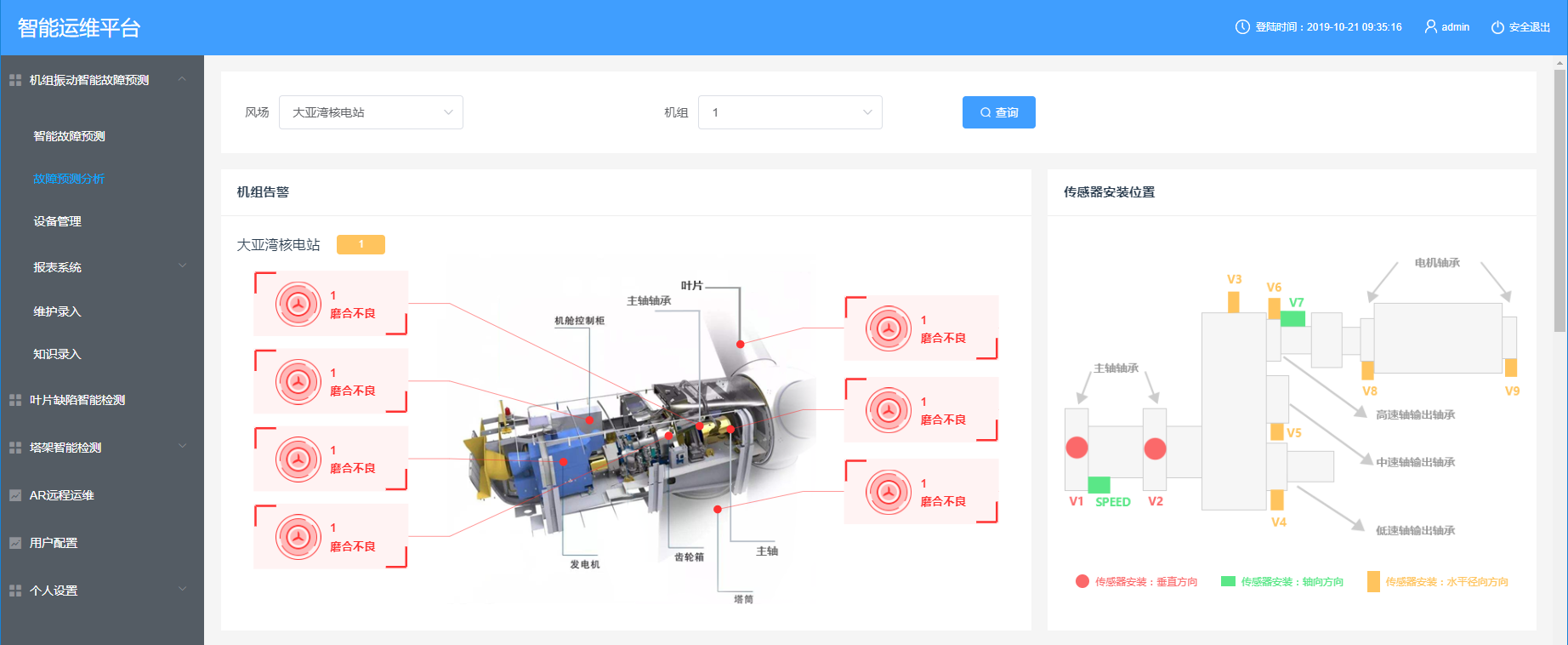Open 智能故障预测 menu item
Image resolution: width=1568 pixels, height=645 pixels.
click(69, 136)
